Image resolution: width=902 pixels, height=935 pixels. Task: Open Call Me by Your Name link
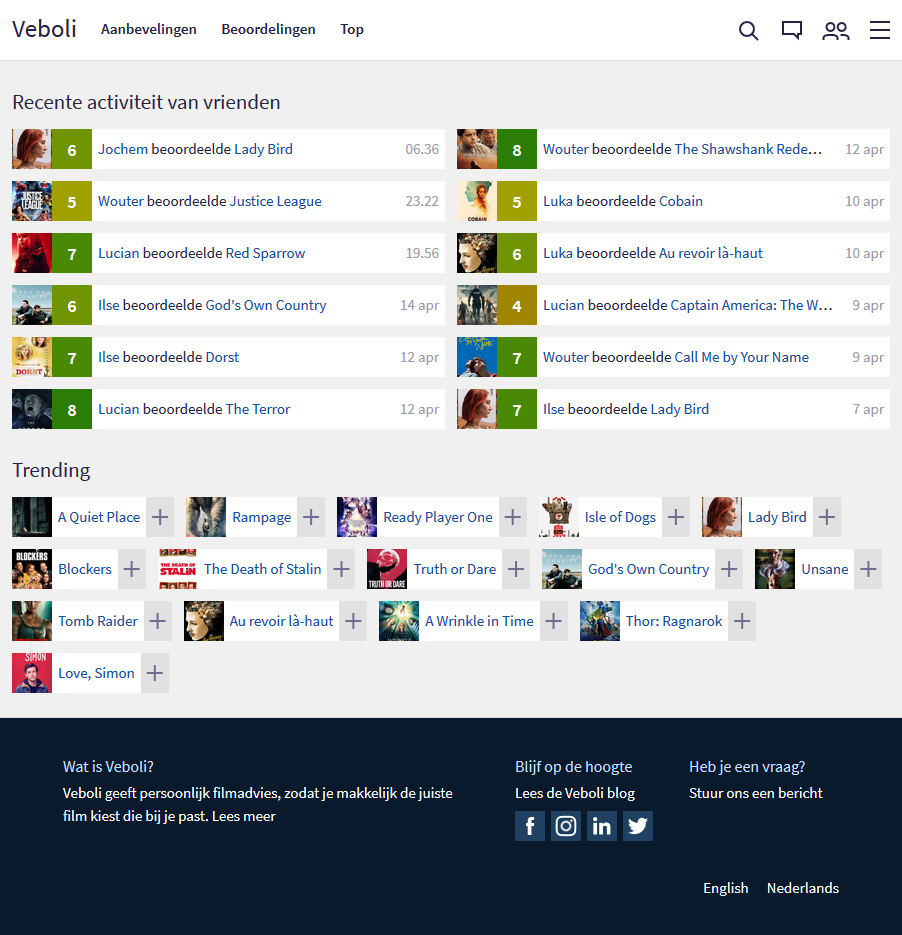[x=742, y=357]
